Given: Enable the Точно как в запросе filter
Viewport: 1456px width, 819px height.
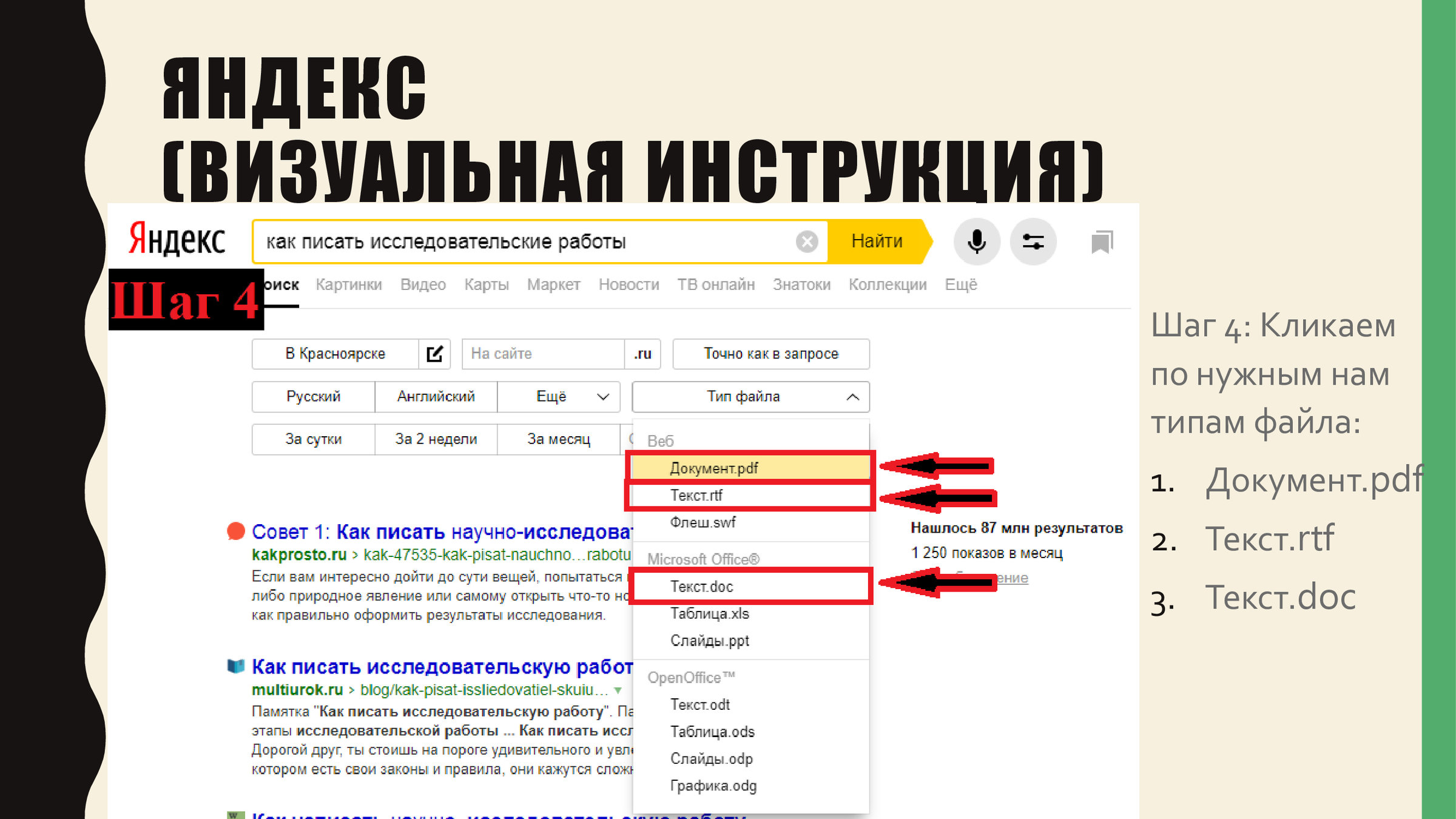Looking at the screenshot, I should click(770, 354).
